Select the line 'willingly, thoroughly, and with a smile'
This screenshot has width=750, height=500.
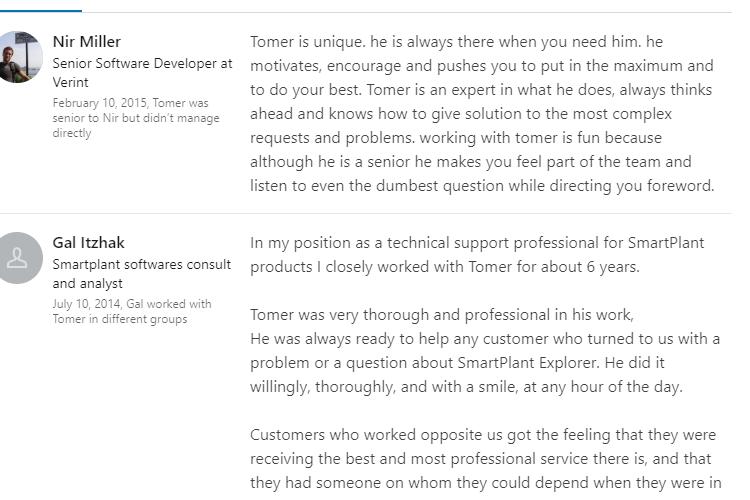tap(466, 387)
